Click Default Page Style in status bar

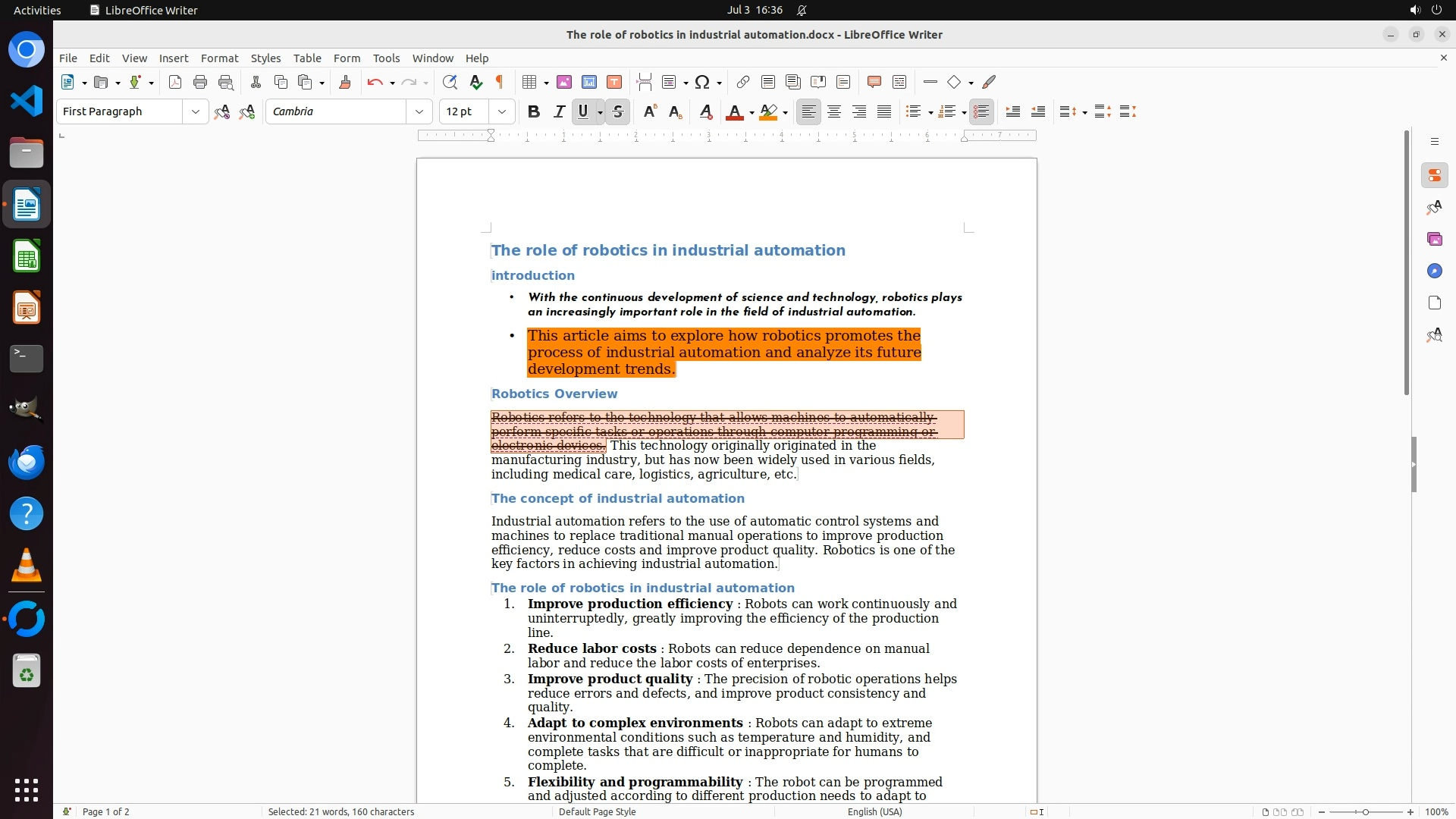[x=597, y=811]
